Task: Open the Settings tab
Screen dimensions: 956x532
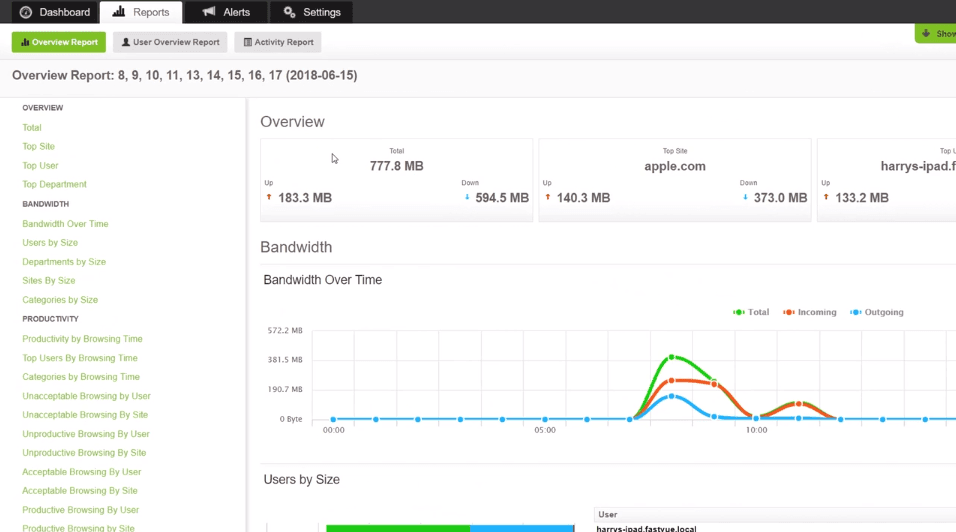Action: 312,12
